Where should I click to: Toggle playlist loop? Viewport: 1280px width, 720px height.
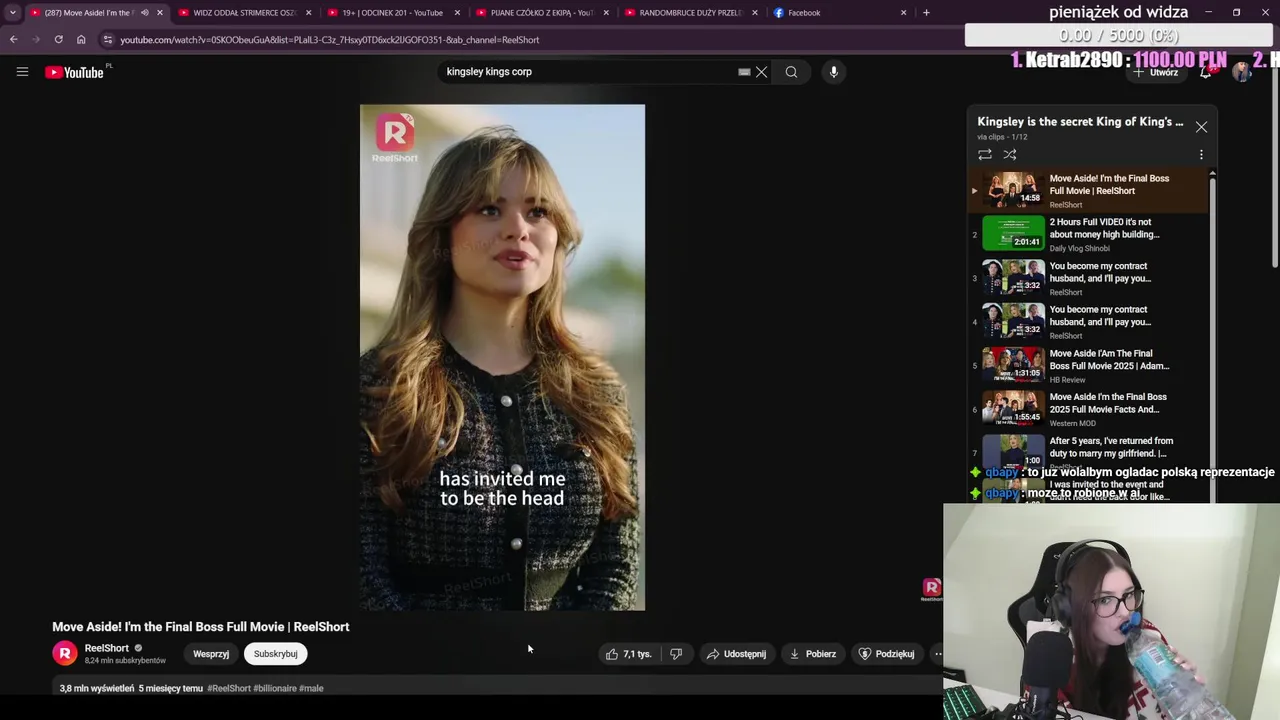[985, 155]
